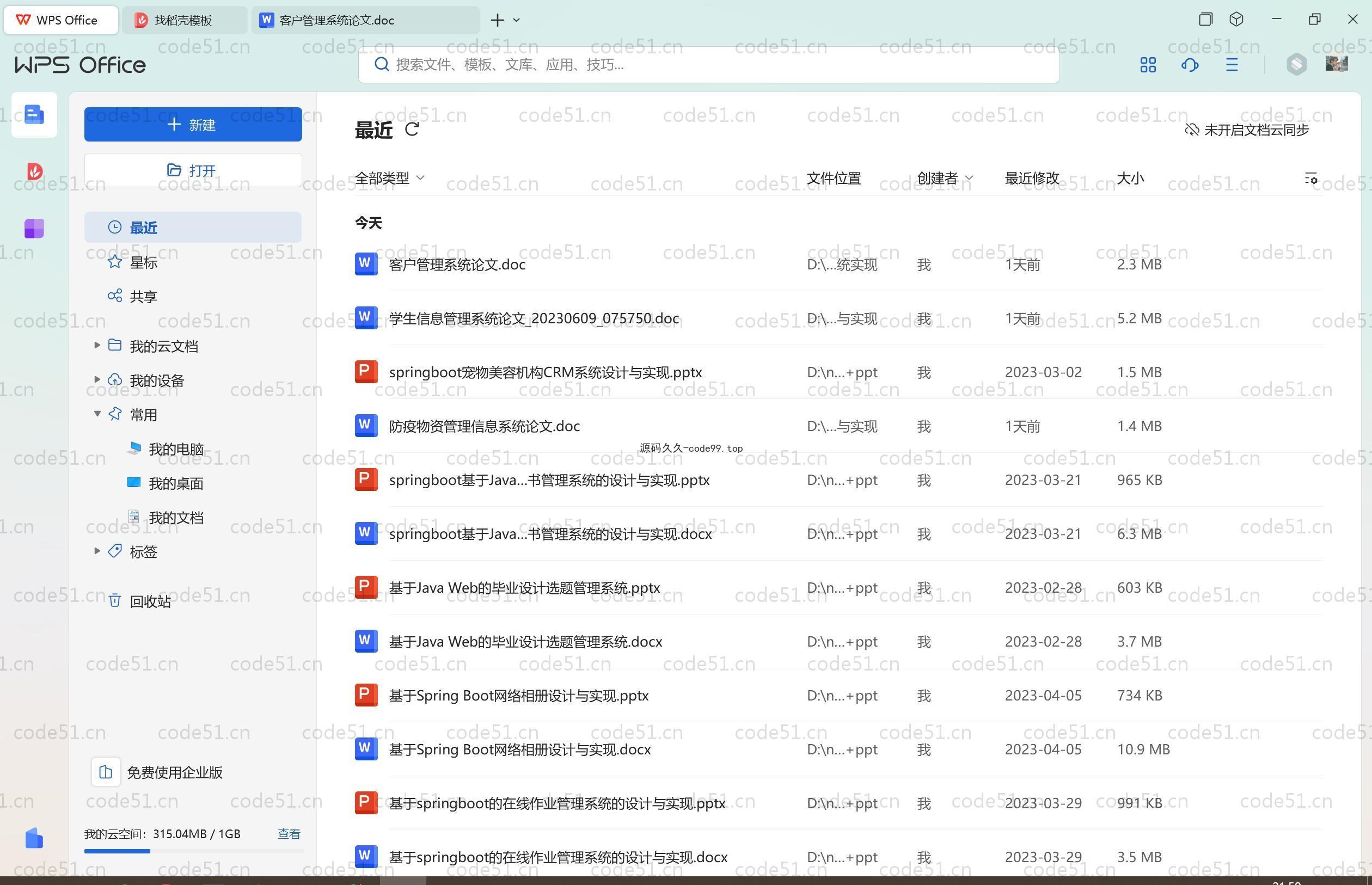Click the 查看 cloud space link
Image resolution: width=1372 pixels, height=885 pixels.
289,834
